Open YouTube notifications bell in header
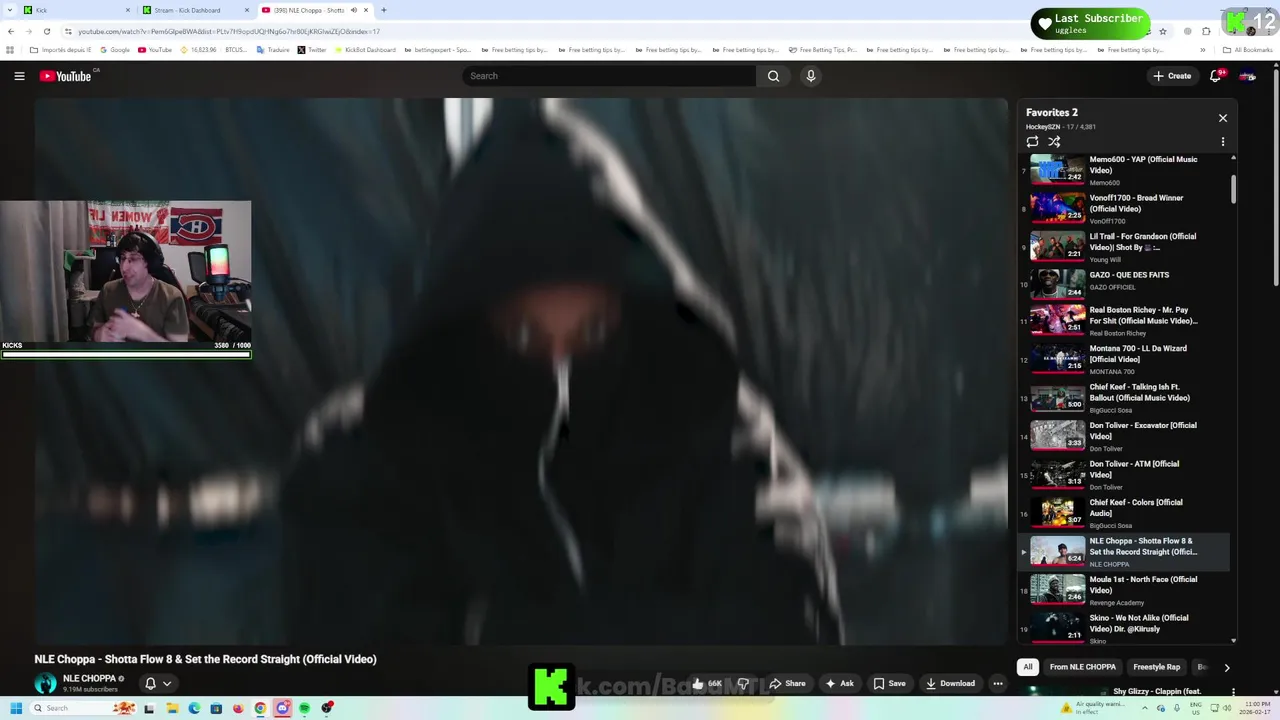 (1216, 76)
